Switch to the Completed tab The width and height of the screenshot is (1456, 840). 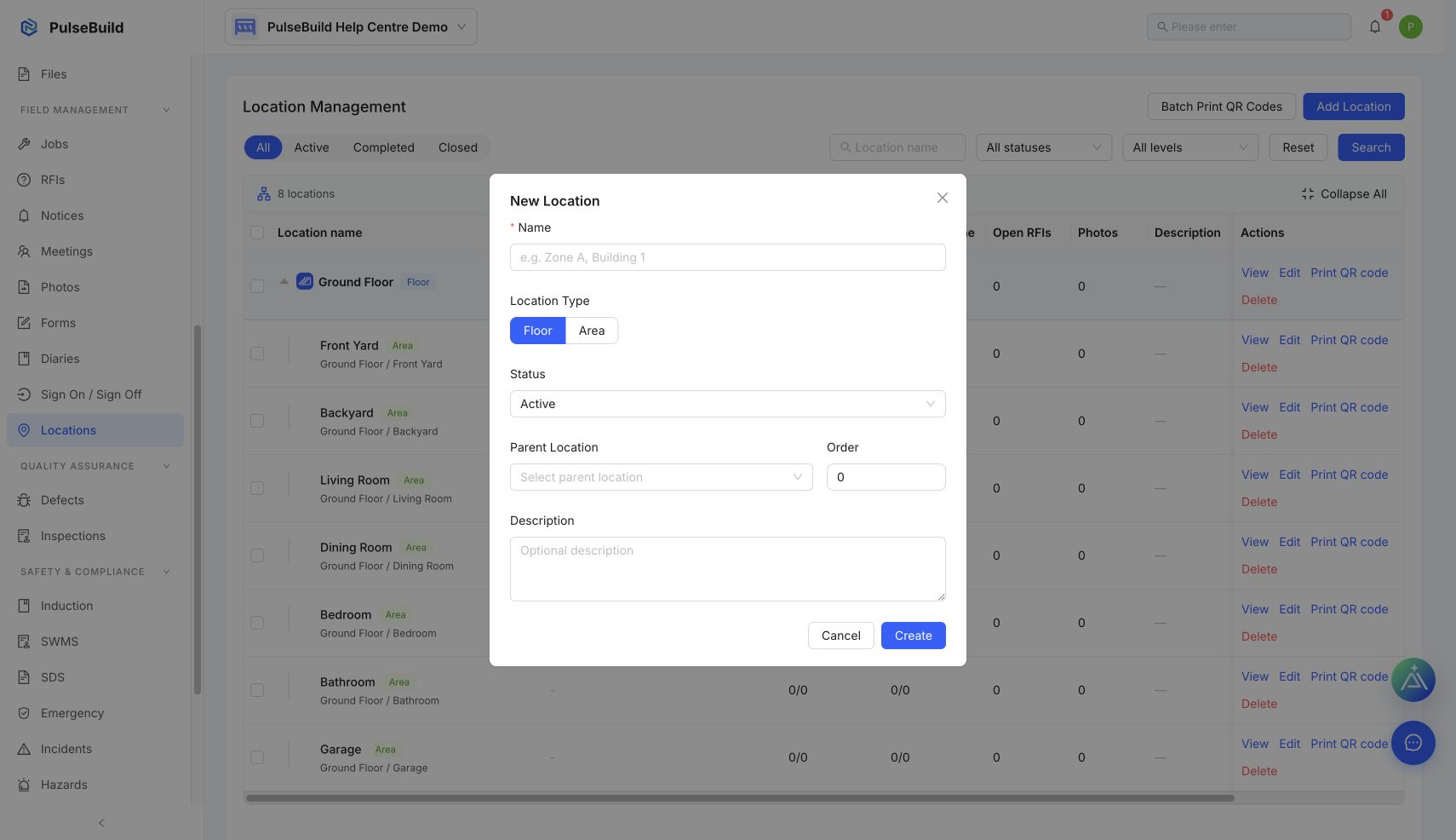[384, 147]
